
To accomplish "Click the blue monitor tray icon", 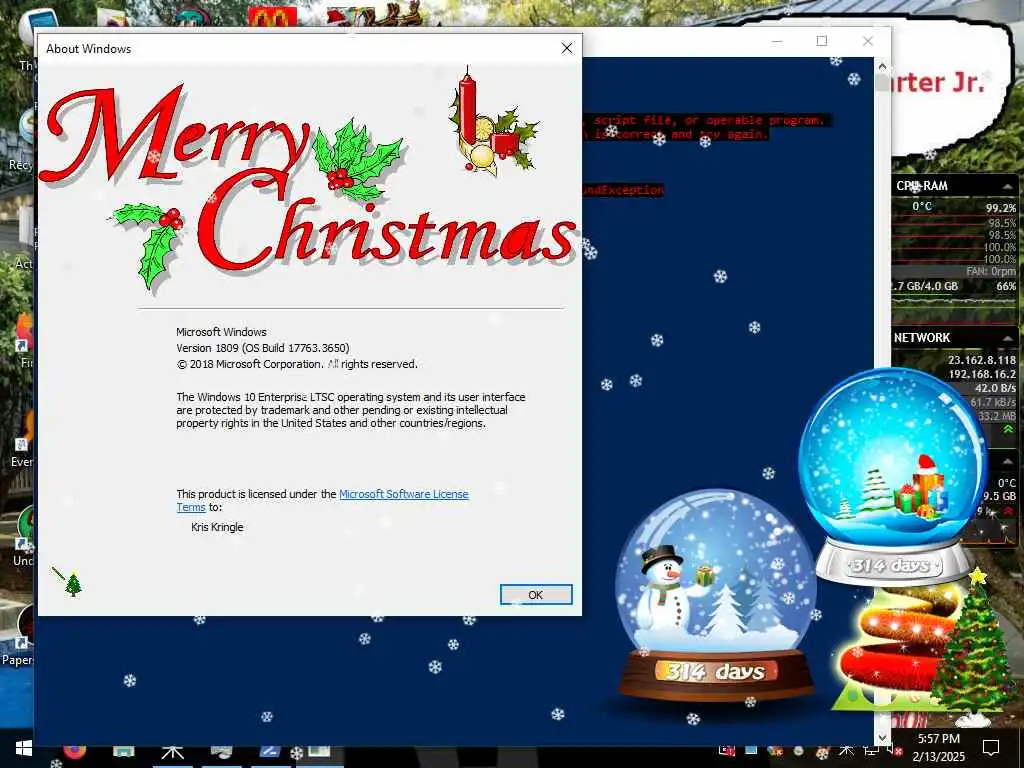I will click(x=751, y=750).
